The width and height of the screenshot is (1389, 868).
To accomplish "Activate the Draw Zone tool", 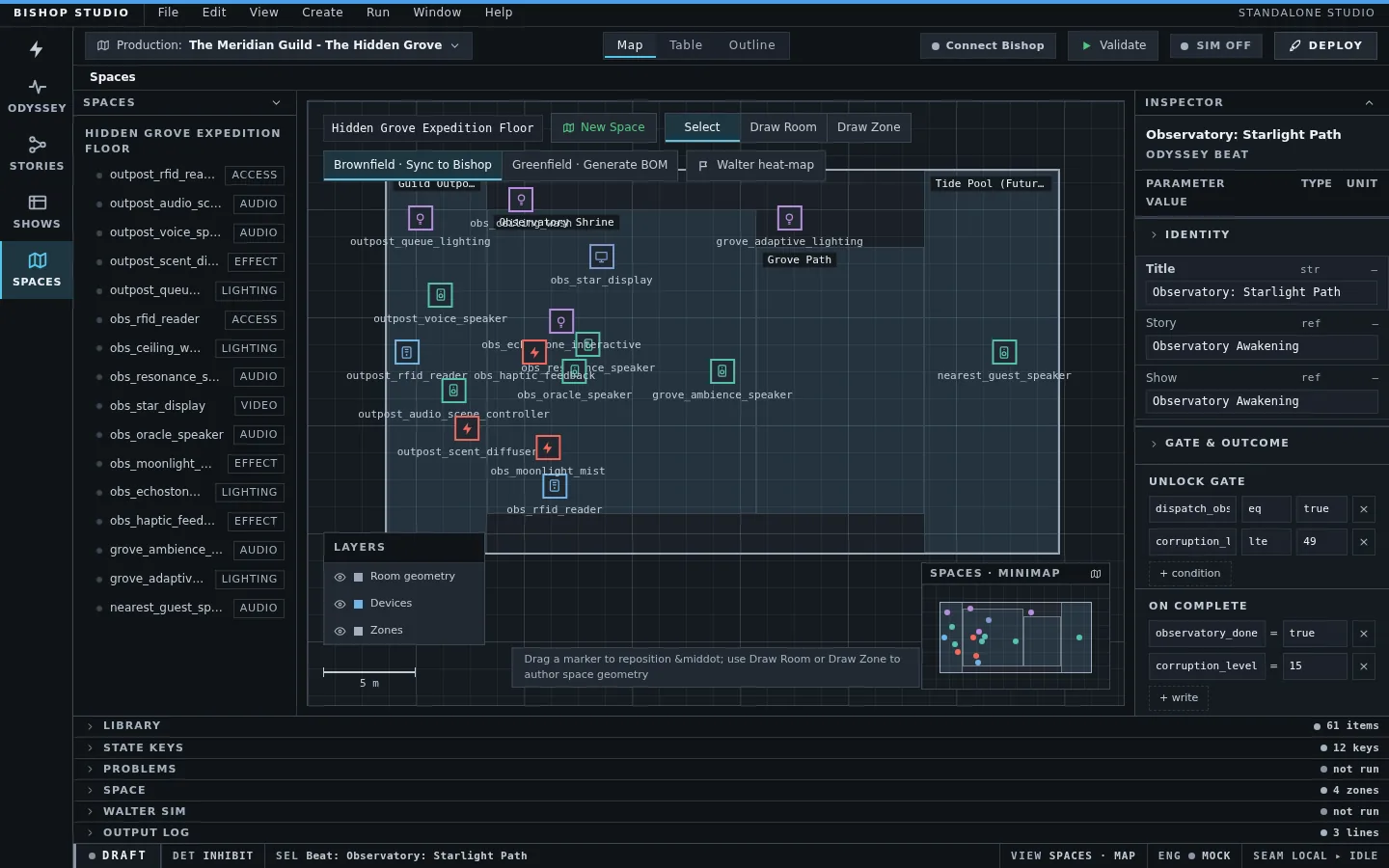I will tap(869, 127).
